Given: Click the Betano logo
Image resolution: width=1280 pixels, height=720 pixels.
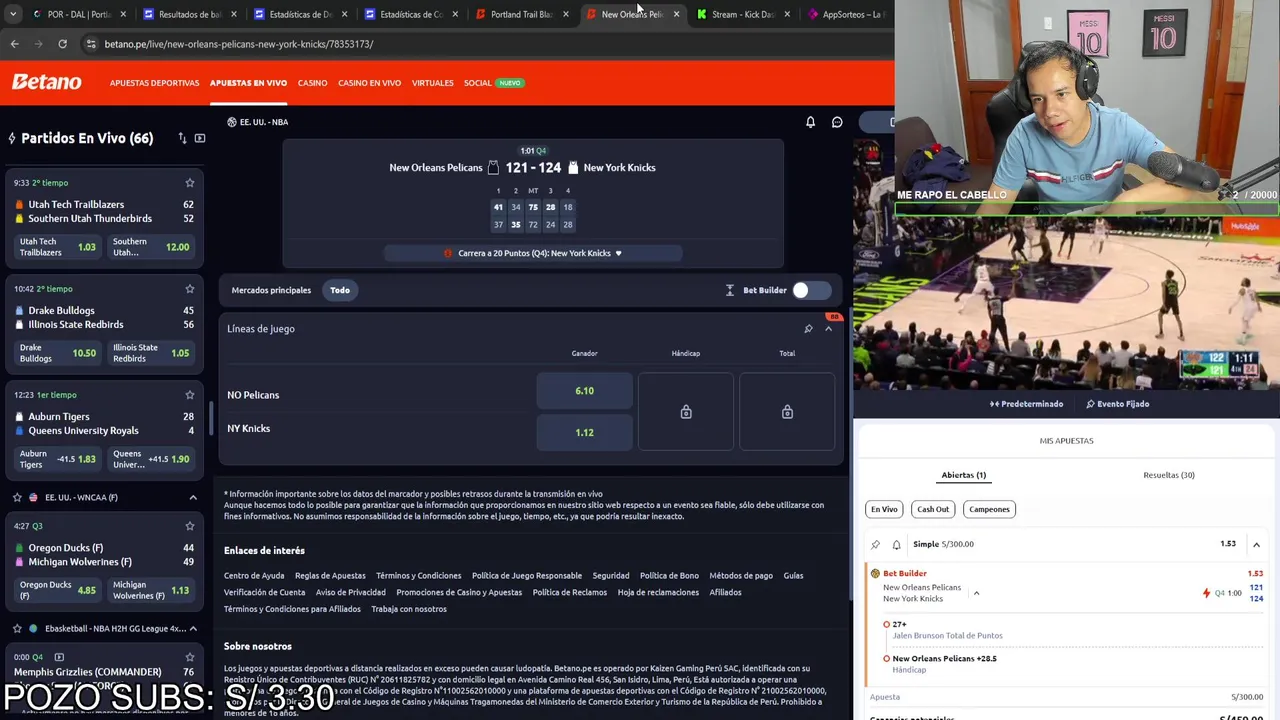Looking at the screenshot, I should [47, 82].
